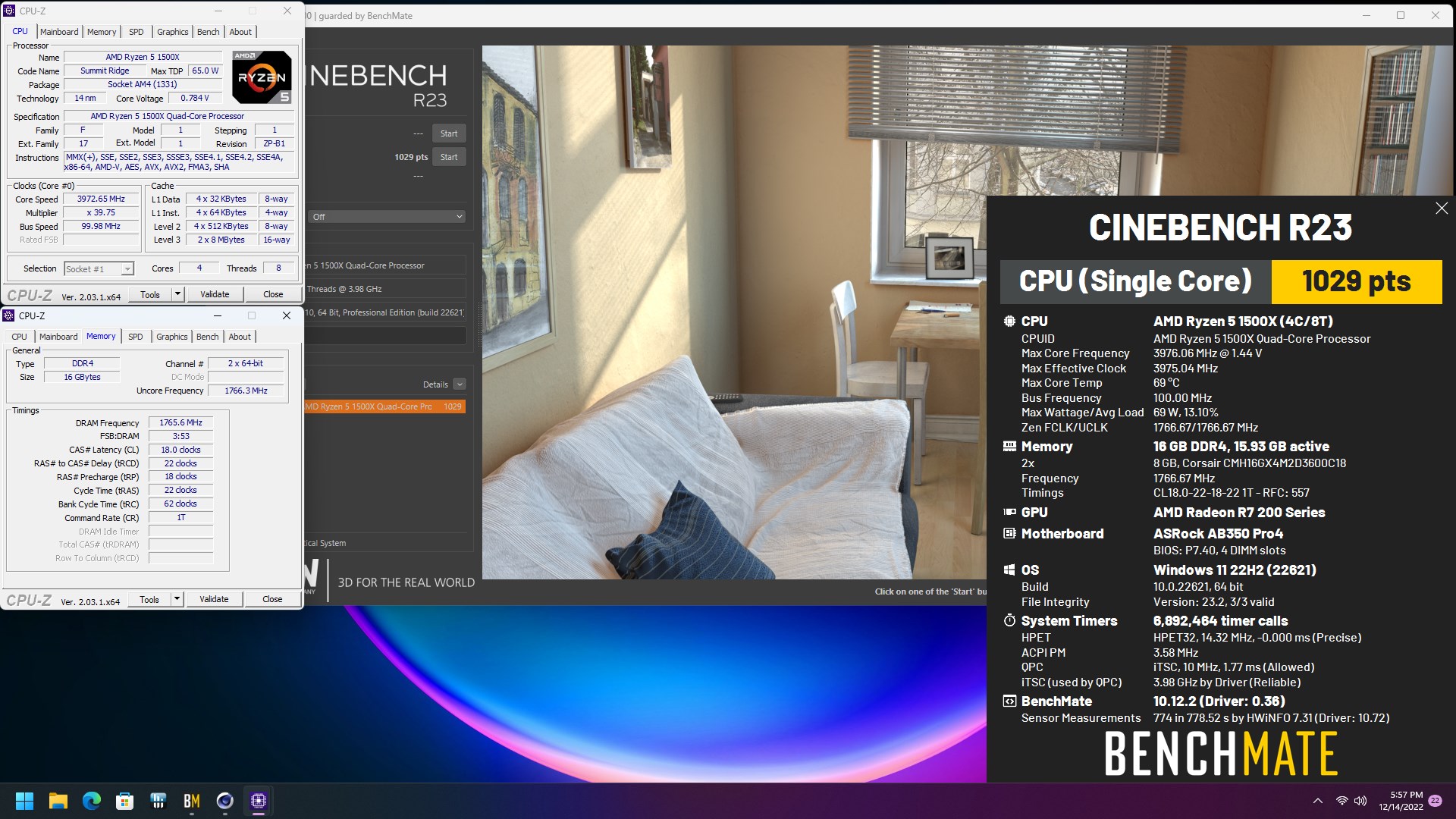Open Socket #1 selection dropdown
Image resolution: width=1456 pixels, height=819 pixels.
[99, 269]
